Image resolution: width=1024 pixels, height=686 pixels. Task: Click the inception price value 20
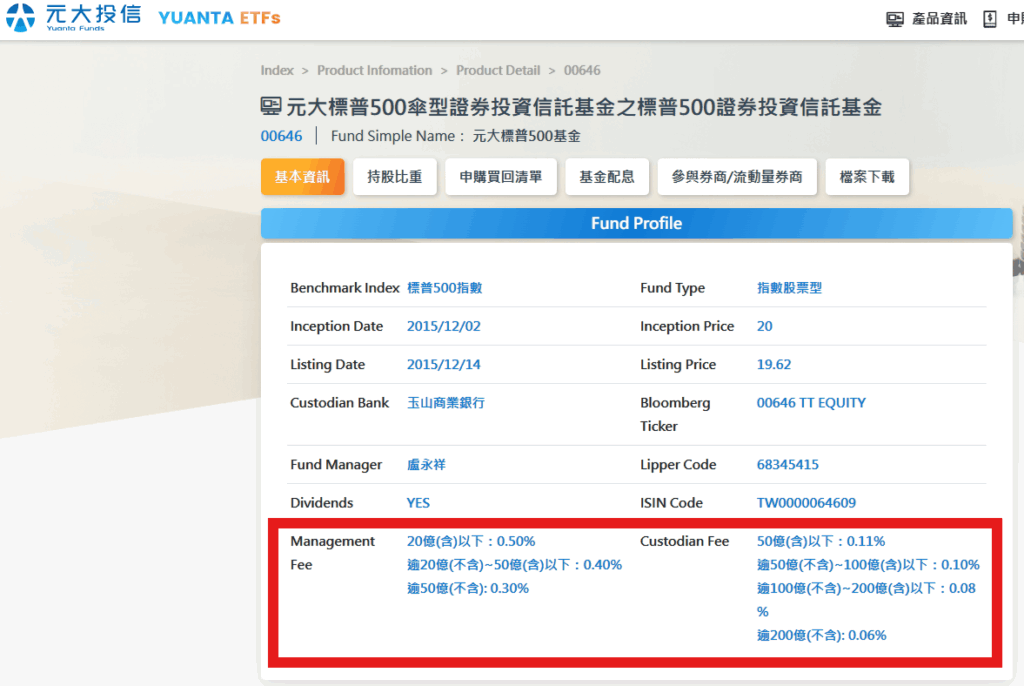tap(764, 326)
